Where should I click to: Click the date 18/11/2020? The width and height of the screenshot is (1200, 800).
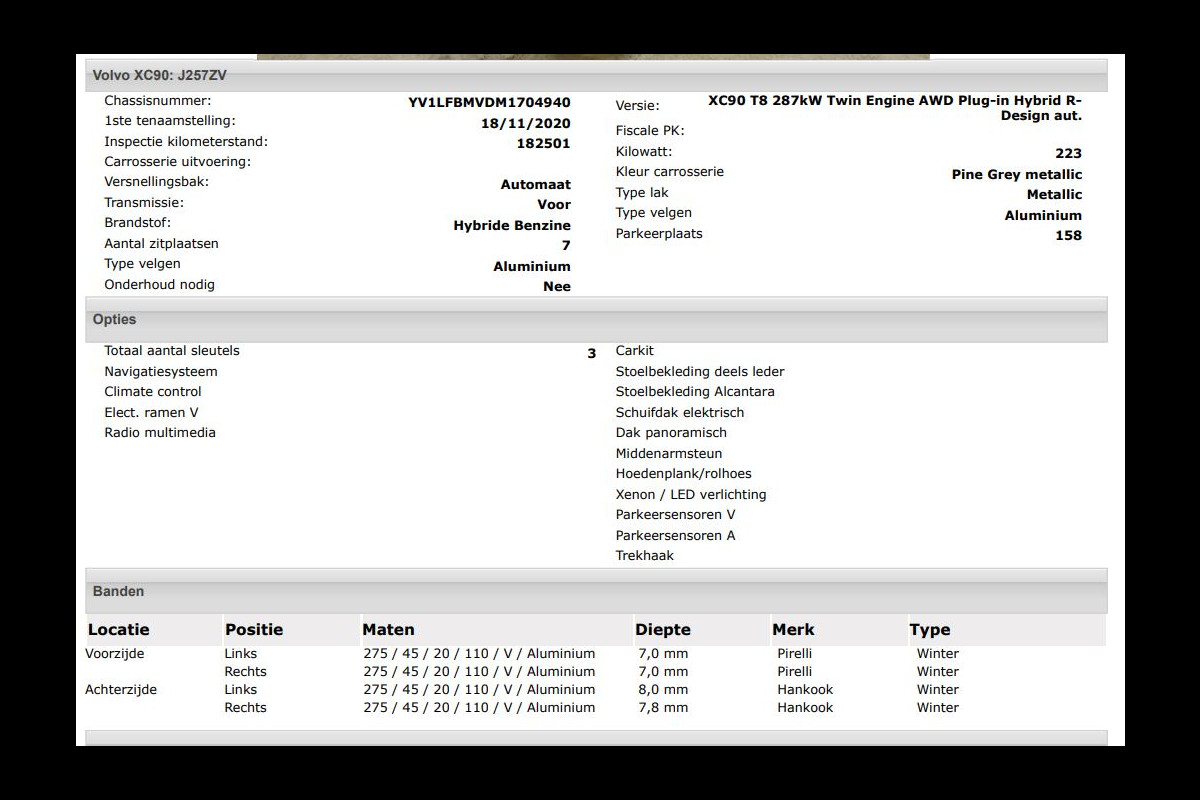coord(525,123)
